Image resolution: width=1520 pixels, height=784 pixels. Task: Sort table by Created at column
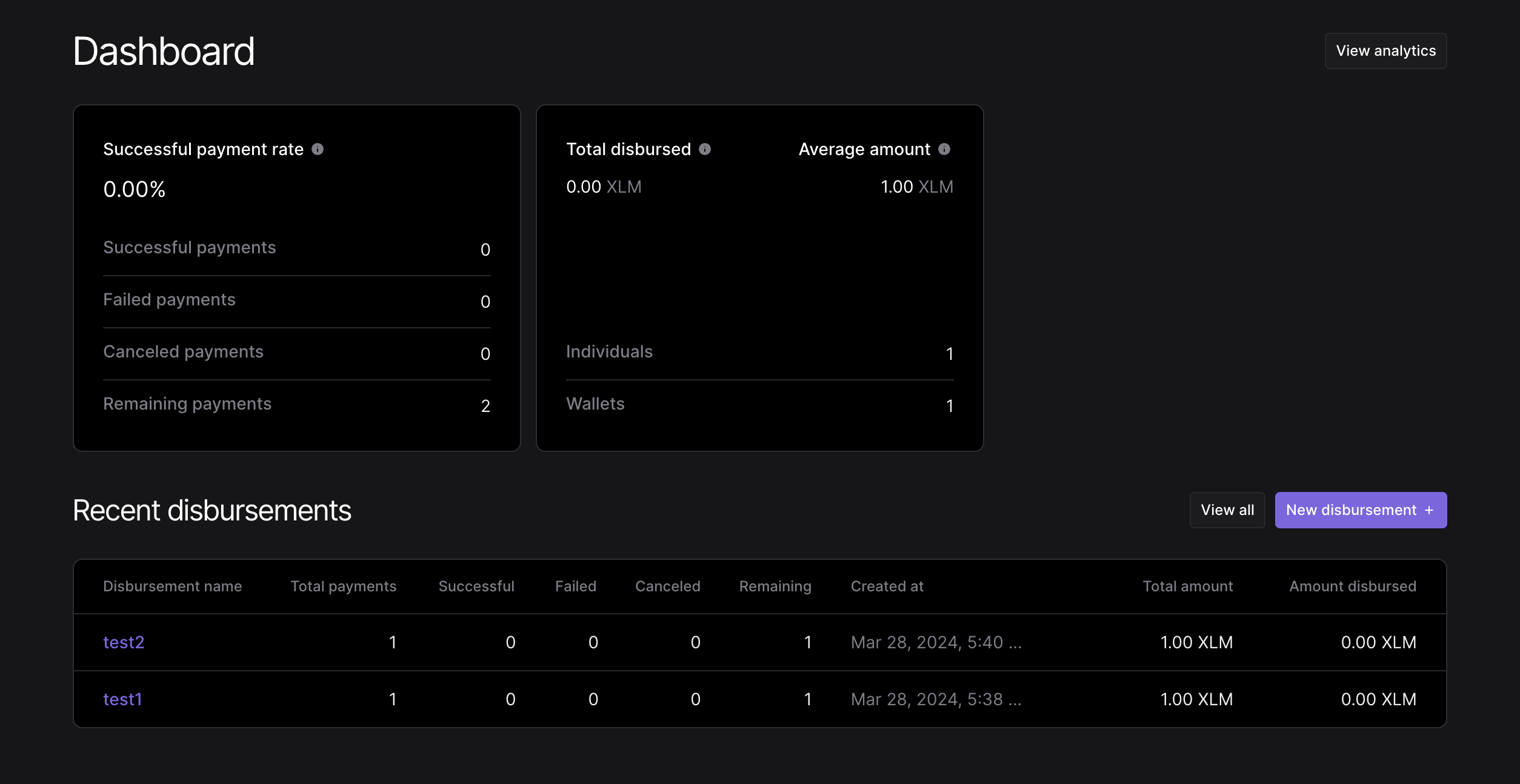click(887, 586)
